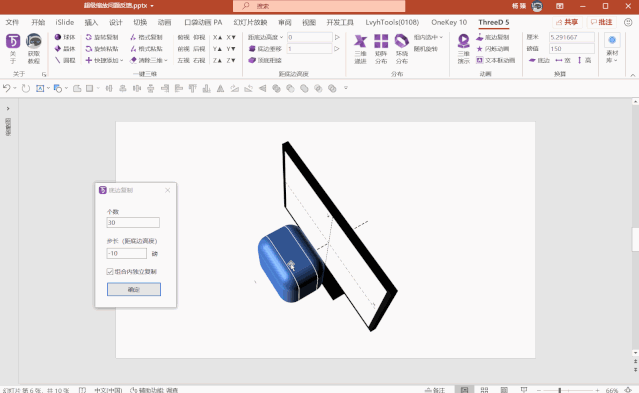The image size is (639, 393).
Task: Insert a 球体 sphere shape
Action: click(x=65, y=37)
